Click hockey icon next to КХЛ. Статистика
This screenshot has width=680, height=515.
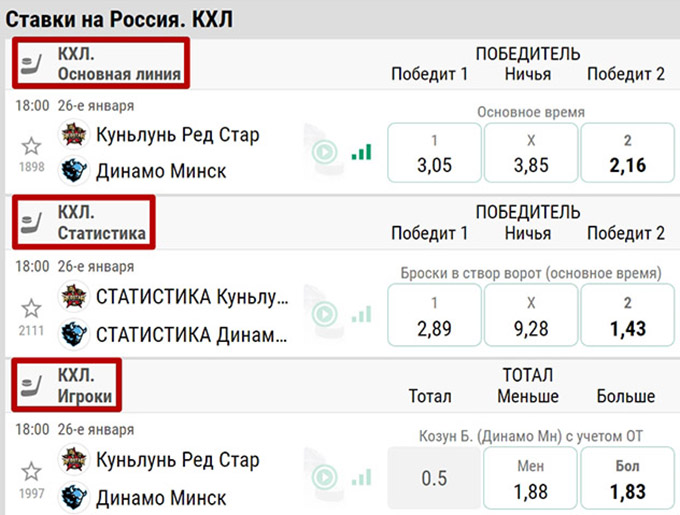click(x=31, y=223)
